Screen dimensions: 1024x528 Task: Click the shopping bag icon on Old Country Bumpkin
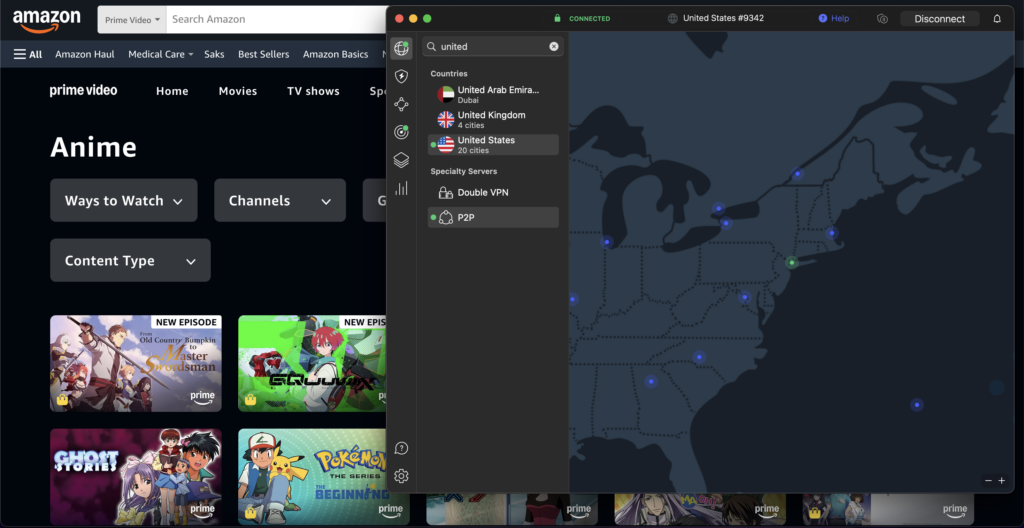62,399
